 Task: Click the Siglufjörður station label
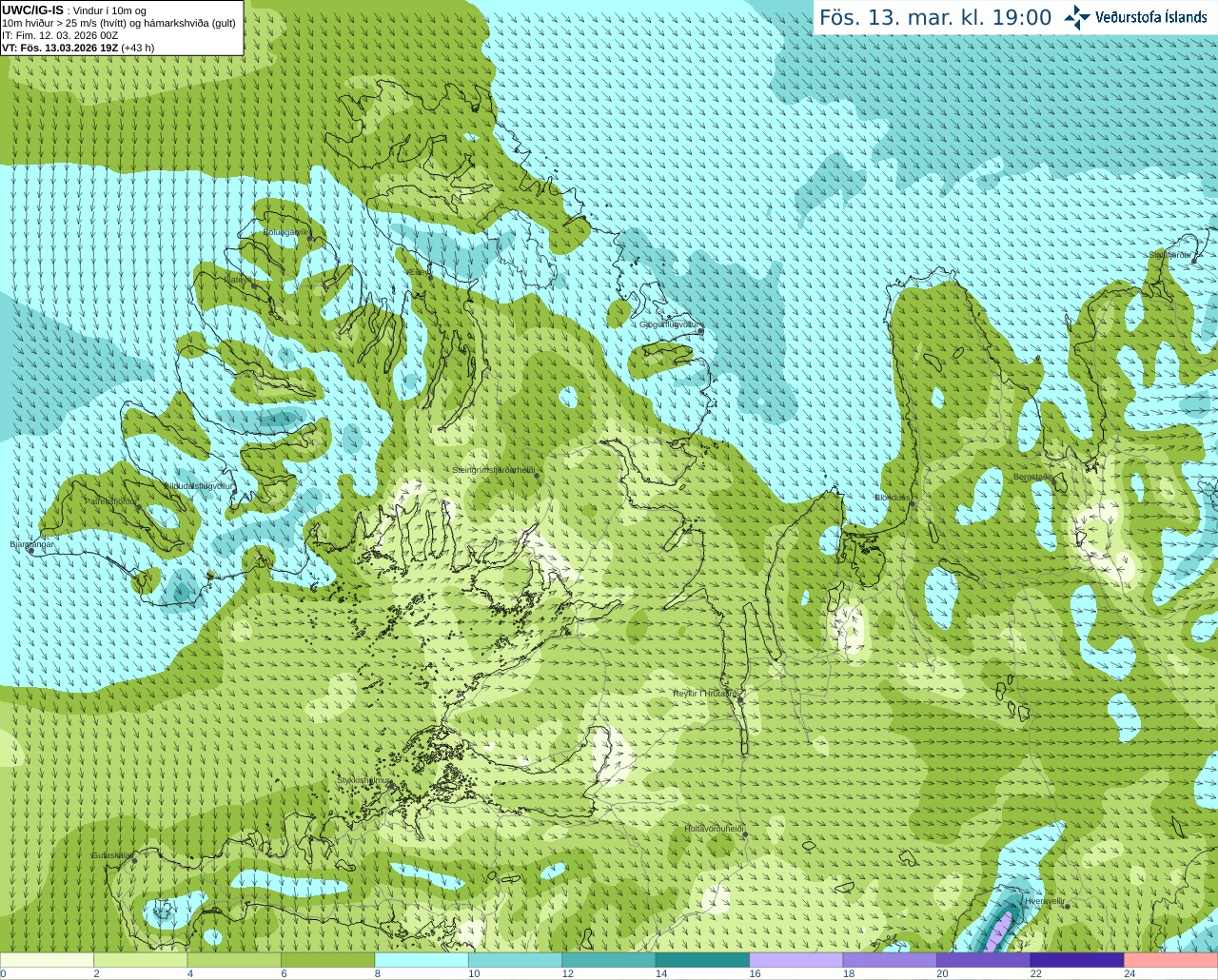(1169, 254)
